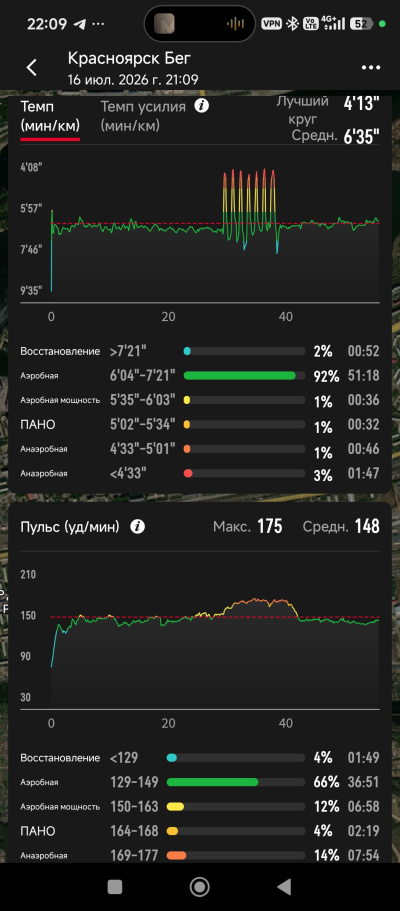Tap the ПАНО 5'02"-5'34" pace row
The image size is (400, 911).
[200, 425]
